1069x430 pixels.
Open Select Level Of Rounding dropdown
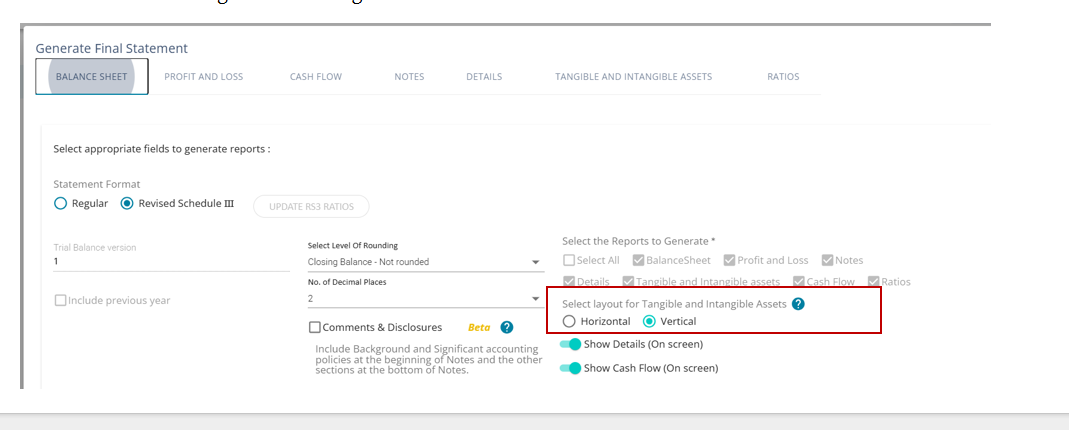click(x=425, y=262)
